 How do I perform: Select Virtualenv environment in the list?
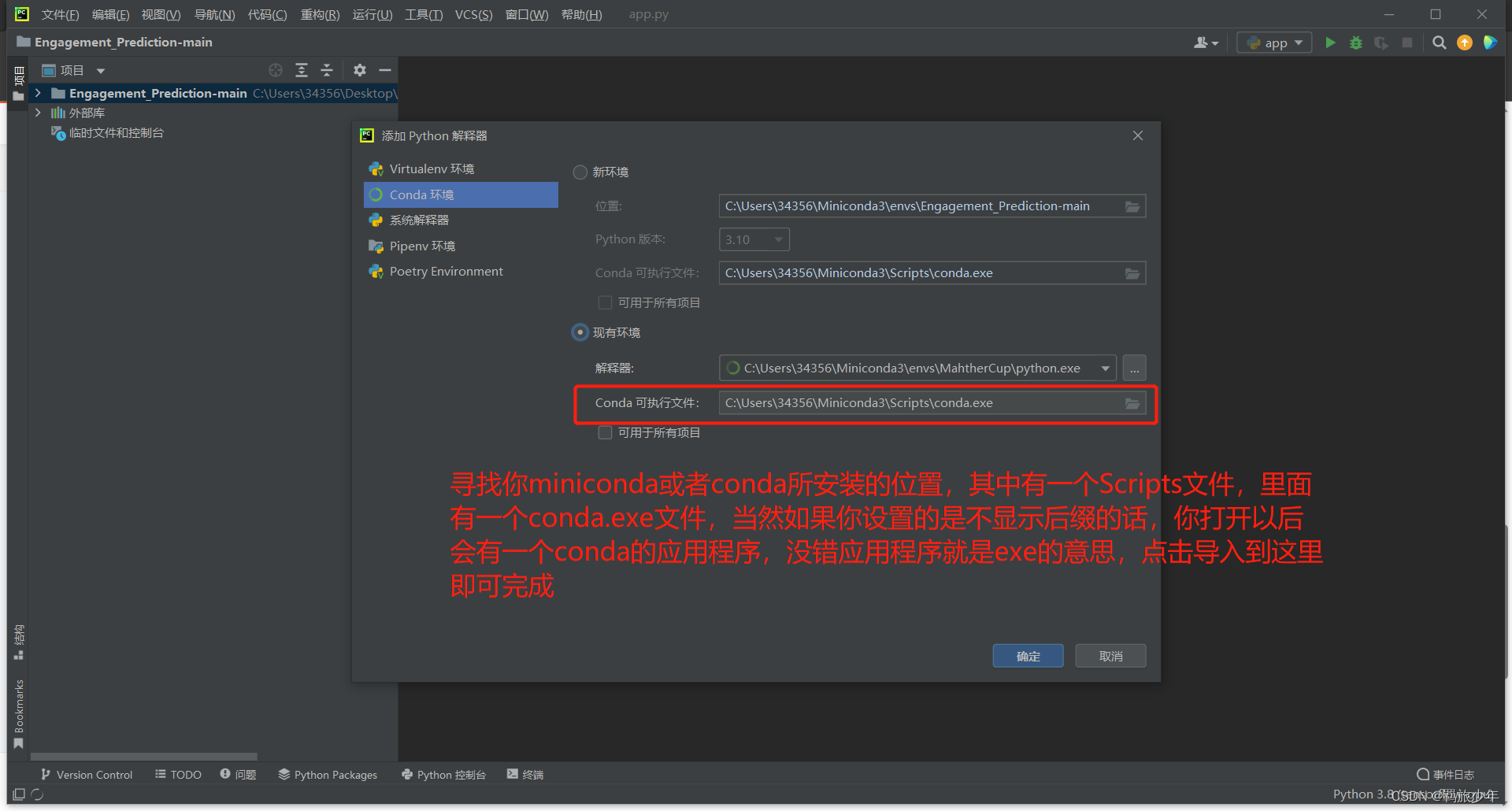(461, 169)
